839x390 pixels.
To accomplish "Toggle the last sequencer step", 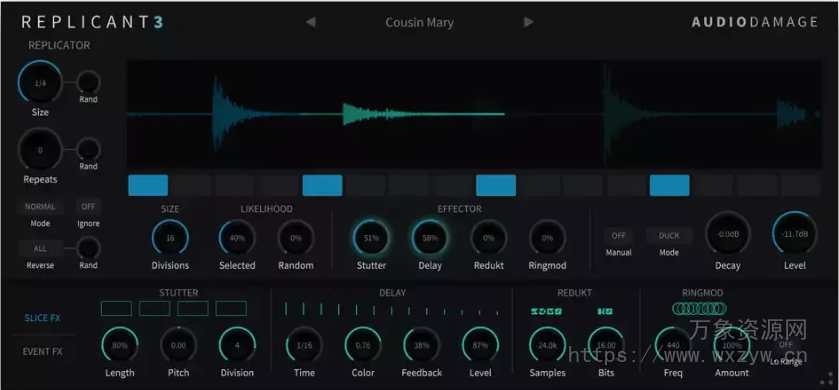I will [x=800, y=185].
